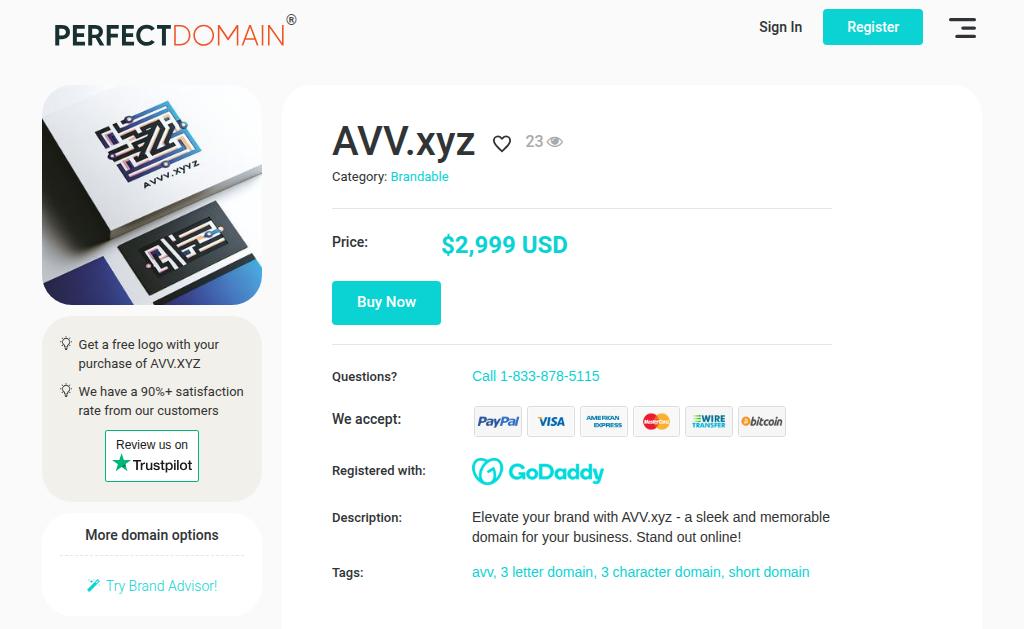Click the PayPal payment icon
The height and width of the screenshot is (629, 1024).
(498, 422)
